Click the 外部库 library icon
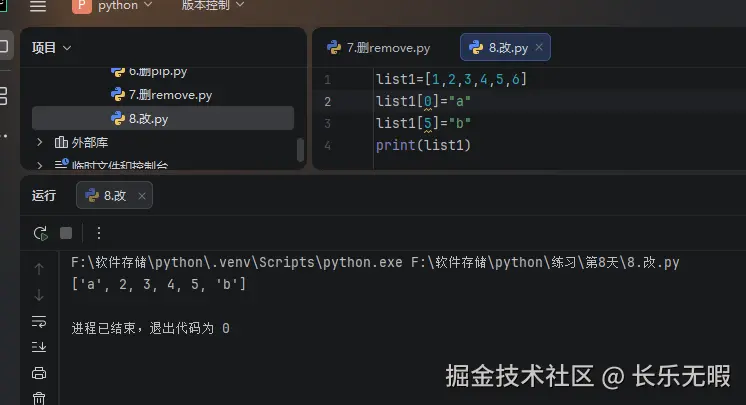The width and height of the screenshot is (746, 405). click(x=61, y=142)
